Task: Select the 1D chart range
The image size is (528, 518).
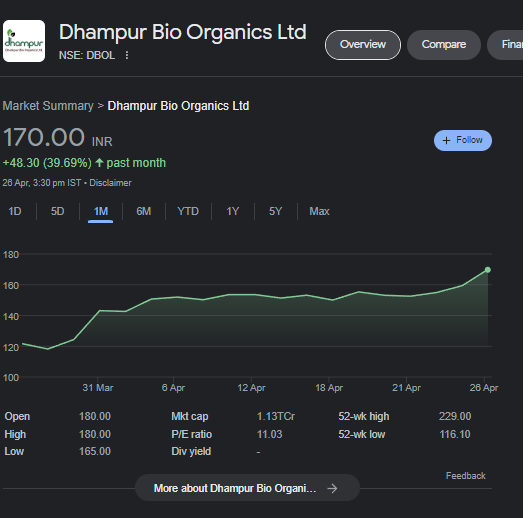Action: click(x=15, y=211)
